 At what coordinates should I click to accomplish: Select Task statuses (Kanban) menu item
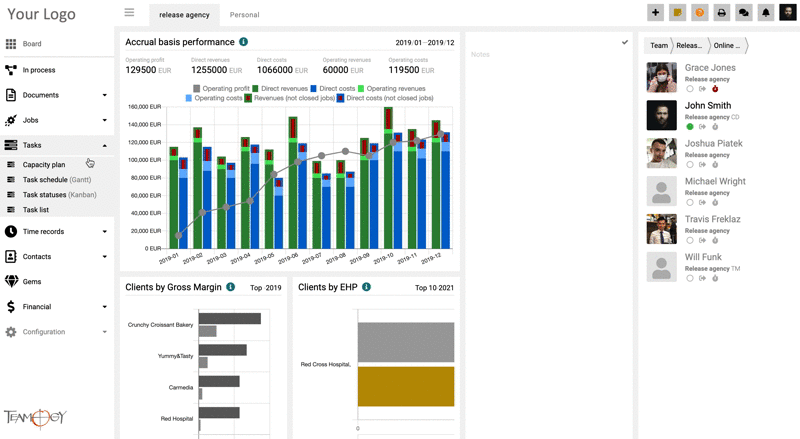(x=59, y=195)
